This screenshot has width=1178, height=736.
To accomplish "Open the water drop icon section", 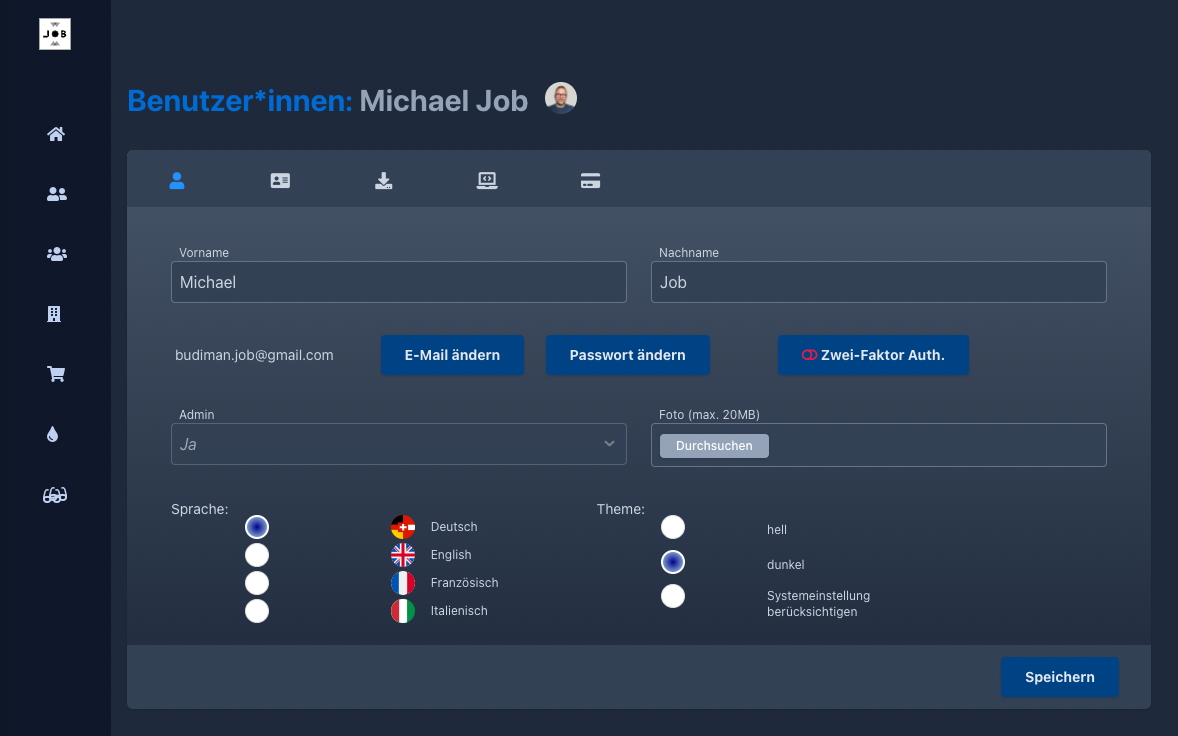I will pos(53,434).
